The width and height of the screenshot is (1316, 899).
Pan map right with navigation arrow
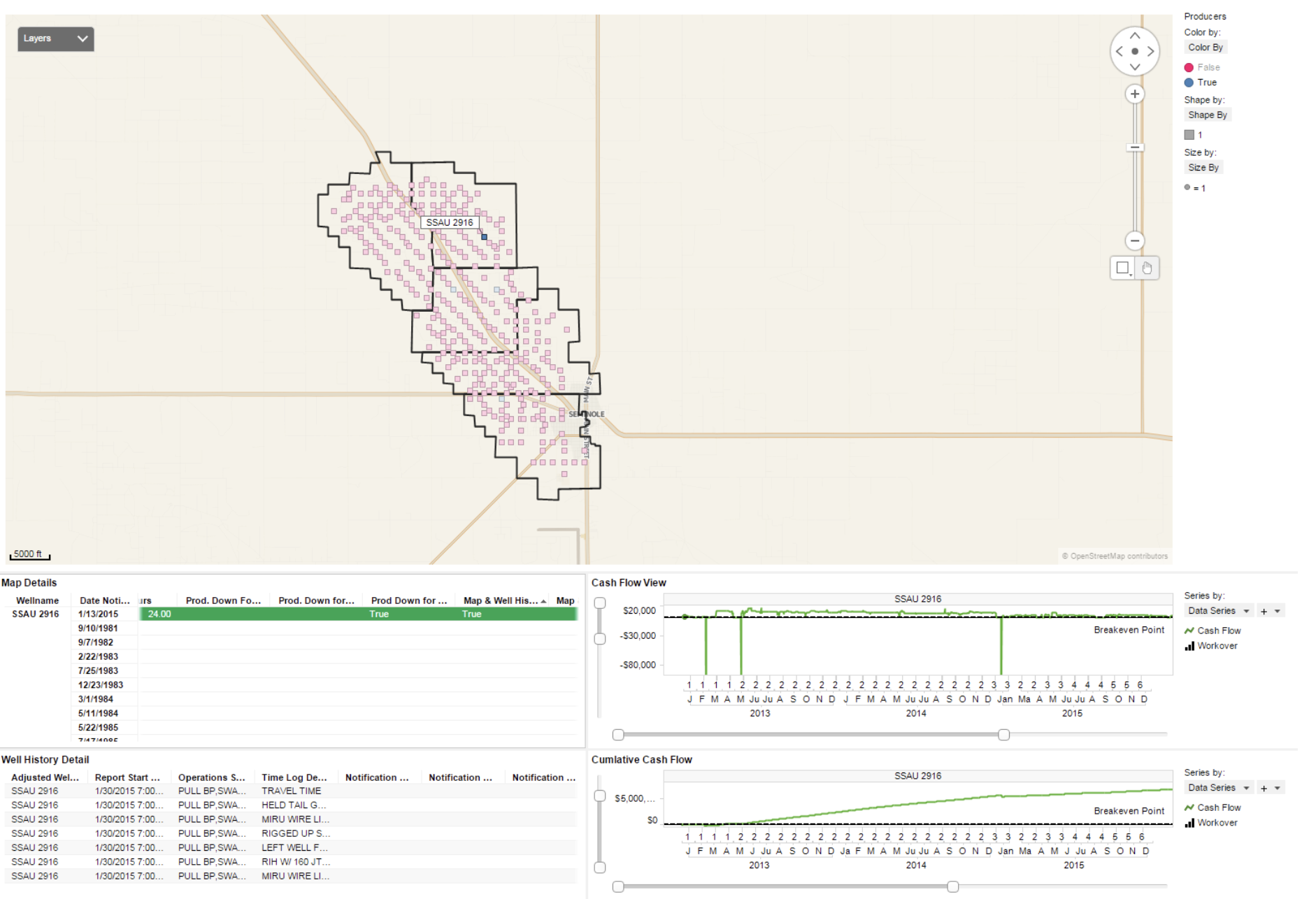(1150, 52)
